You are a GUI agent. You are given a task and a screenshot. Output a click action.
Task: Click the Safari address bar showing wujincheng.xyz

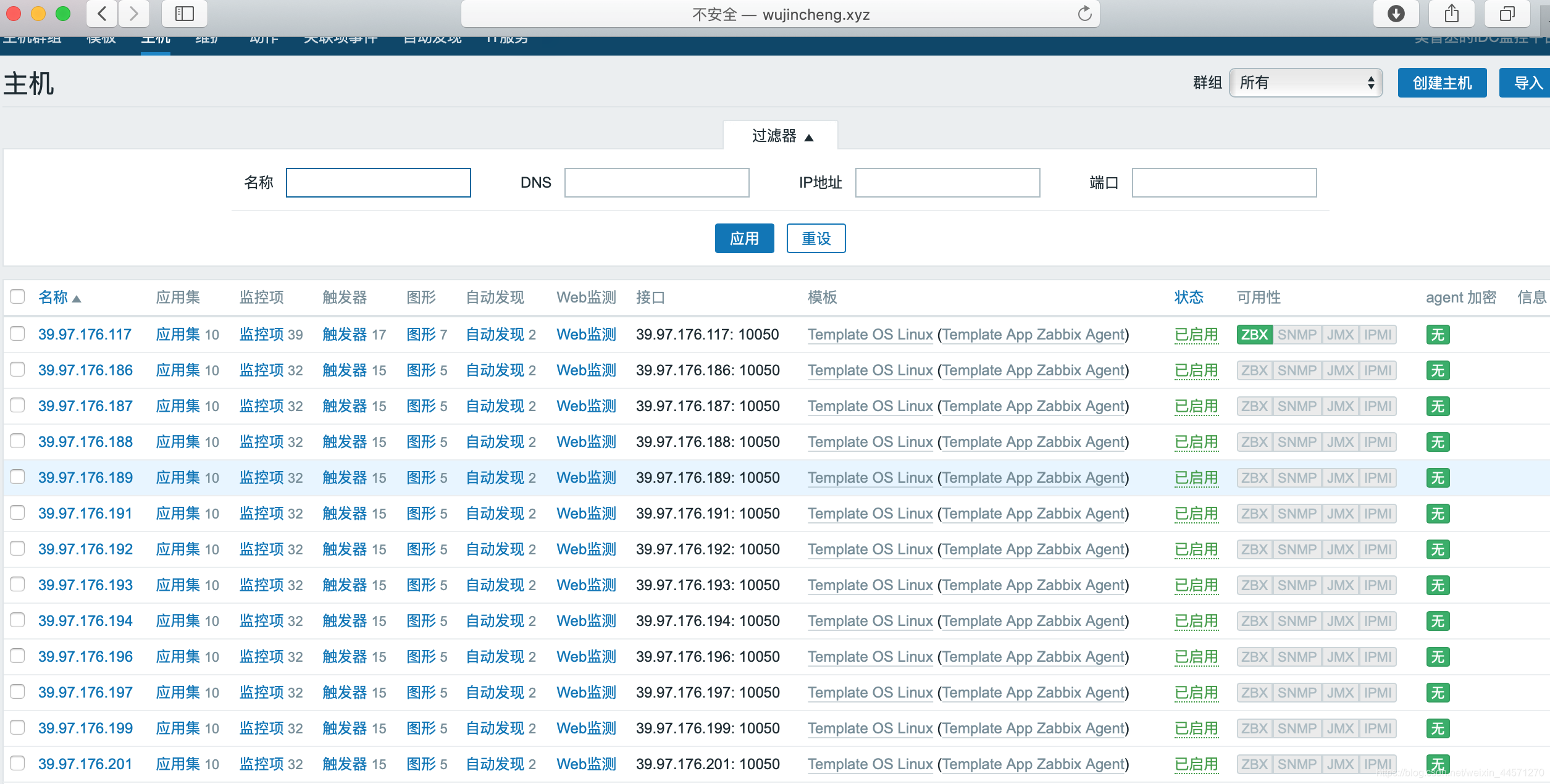pos(781,14)
